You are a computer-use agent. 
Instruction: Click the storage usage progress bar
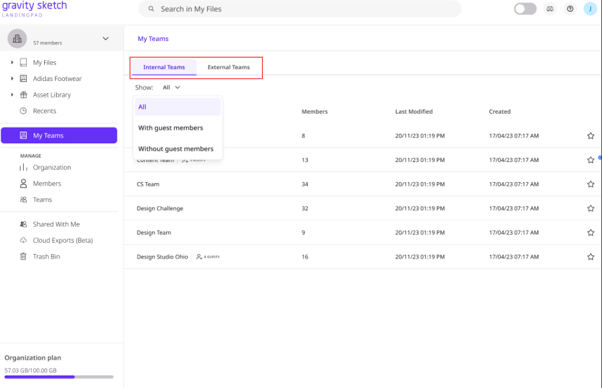(59, 377)
